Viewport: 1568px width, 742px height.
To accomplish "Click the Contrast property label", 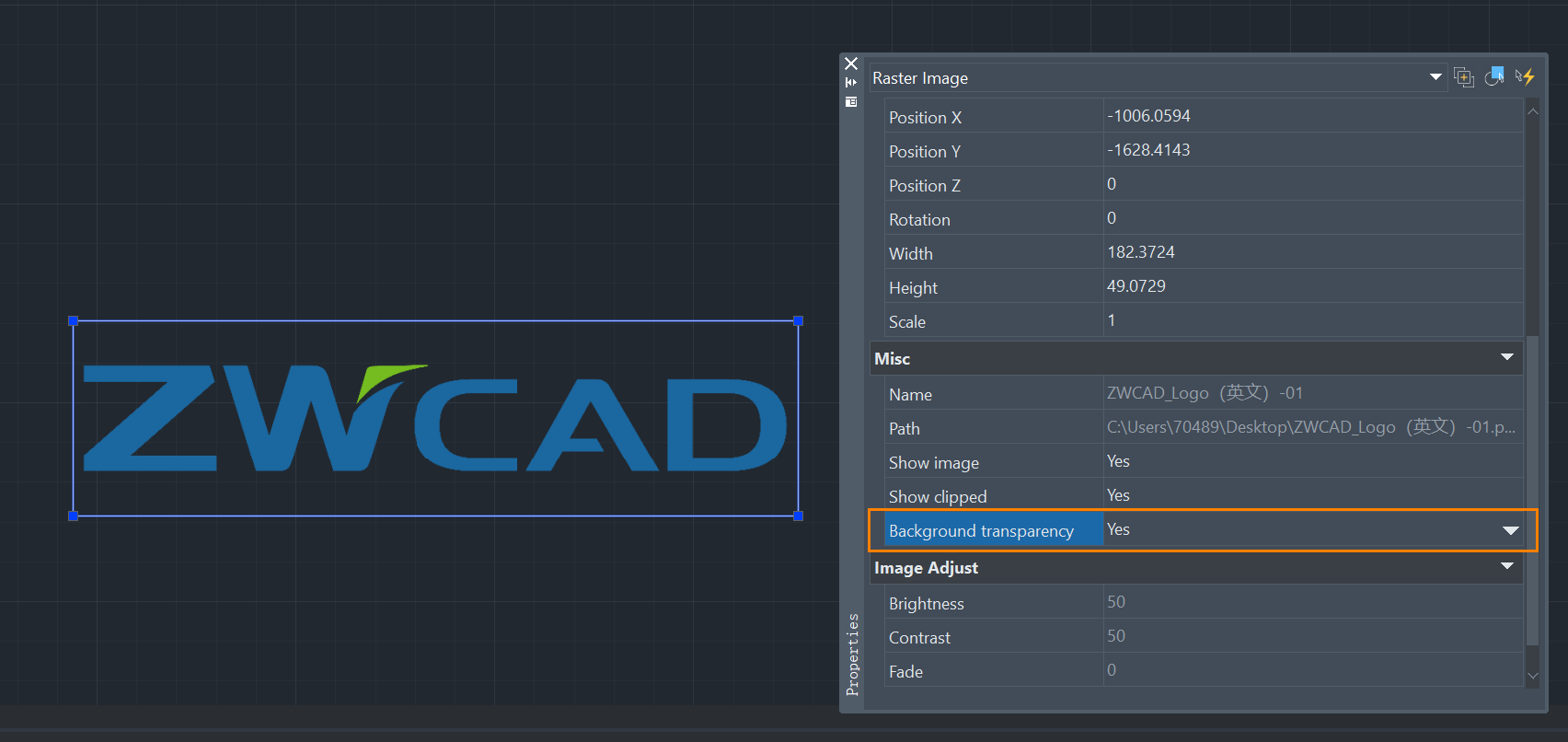I will tap(919, 638).
